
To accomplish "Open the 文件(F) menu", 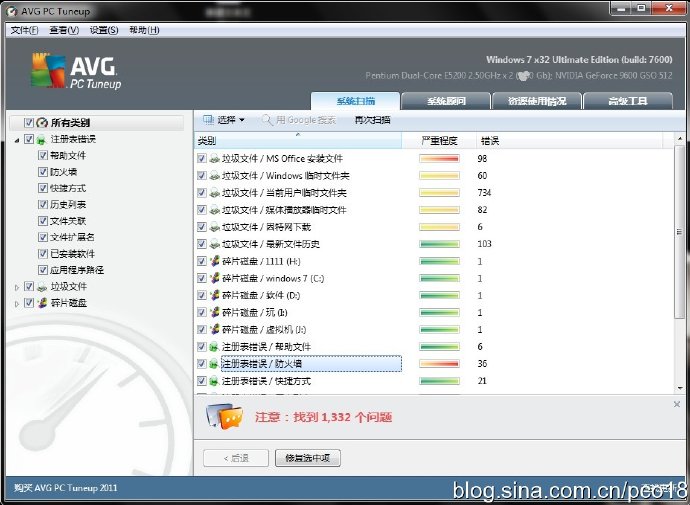I will [x=25, y=30].
